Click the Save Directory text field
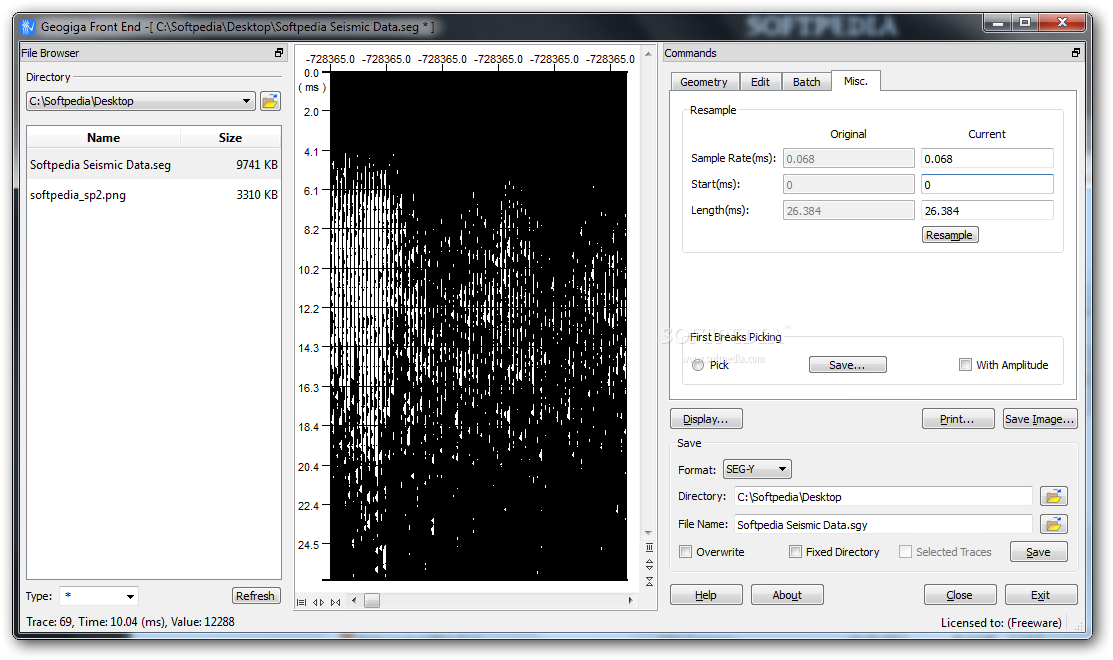The height and width of the screenshot is (660, 1113). pos(883,496)
